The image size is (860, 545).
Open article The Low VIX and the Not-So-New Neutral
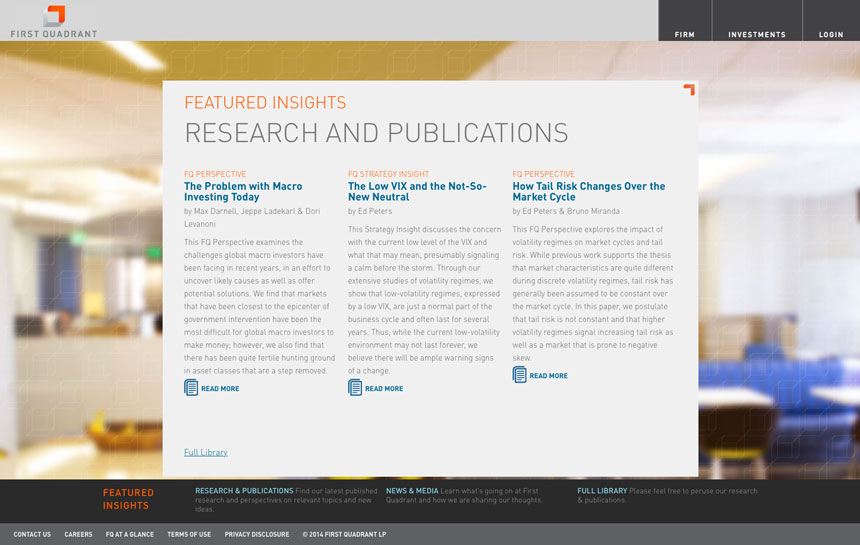click(417, 191)
